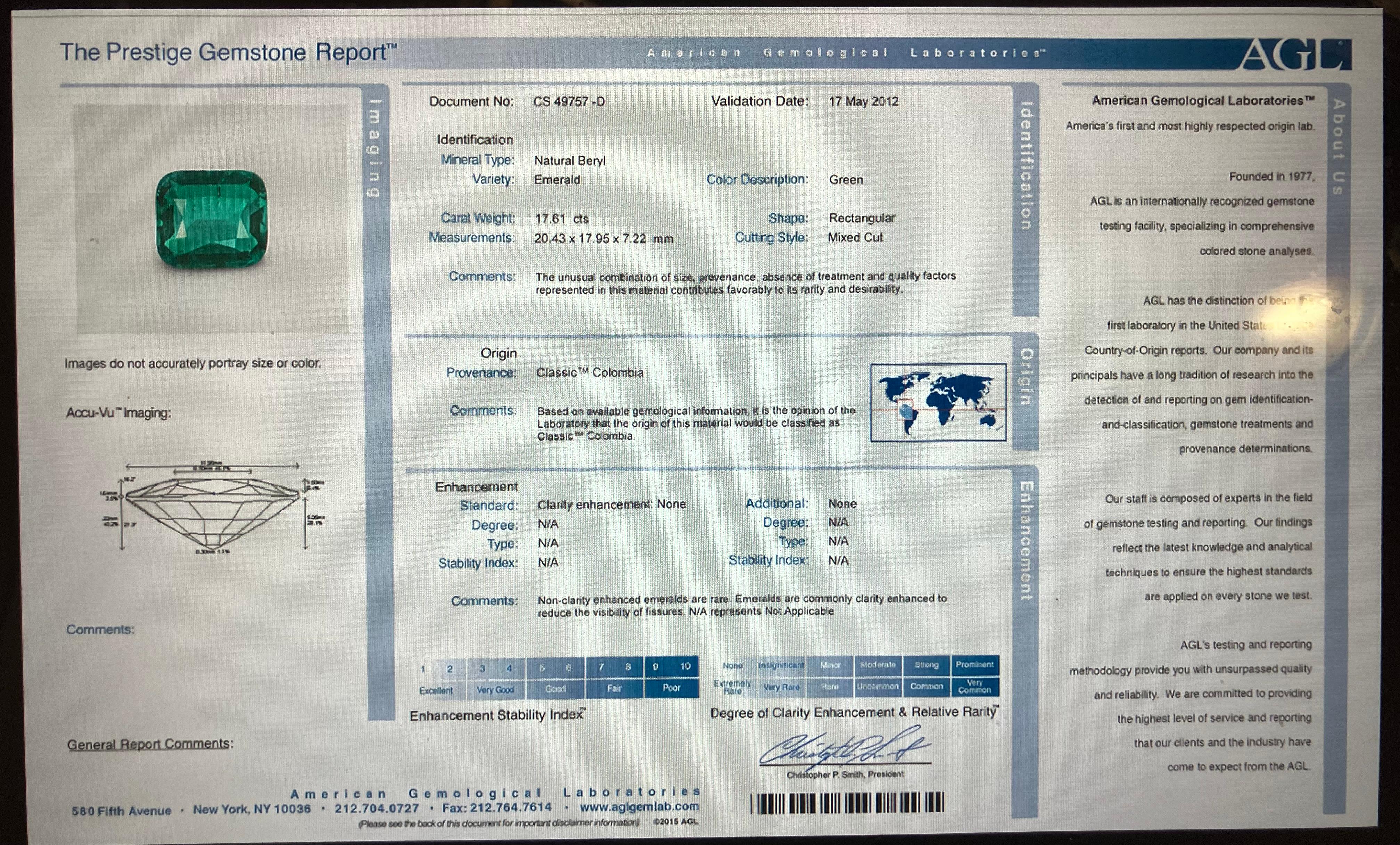1400x845 pixels.
Task: Click the 'Prominent' clarity enhancement cell
Action: click(x=974, y=664)
